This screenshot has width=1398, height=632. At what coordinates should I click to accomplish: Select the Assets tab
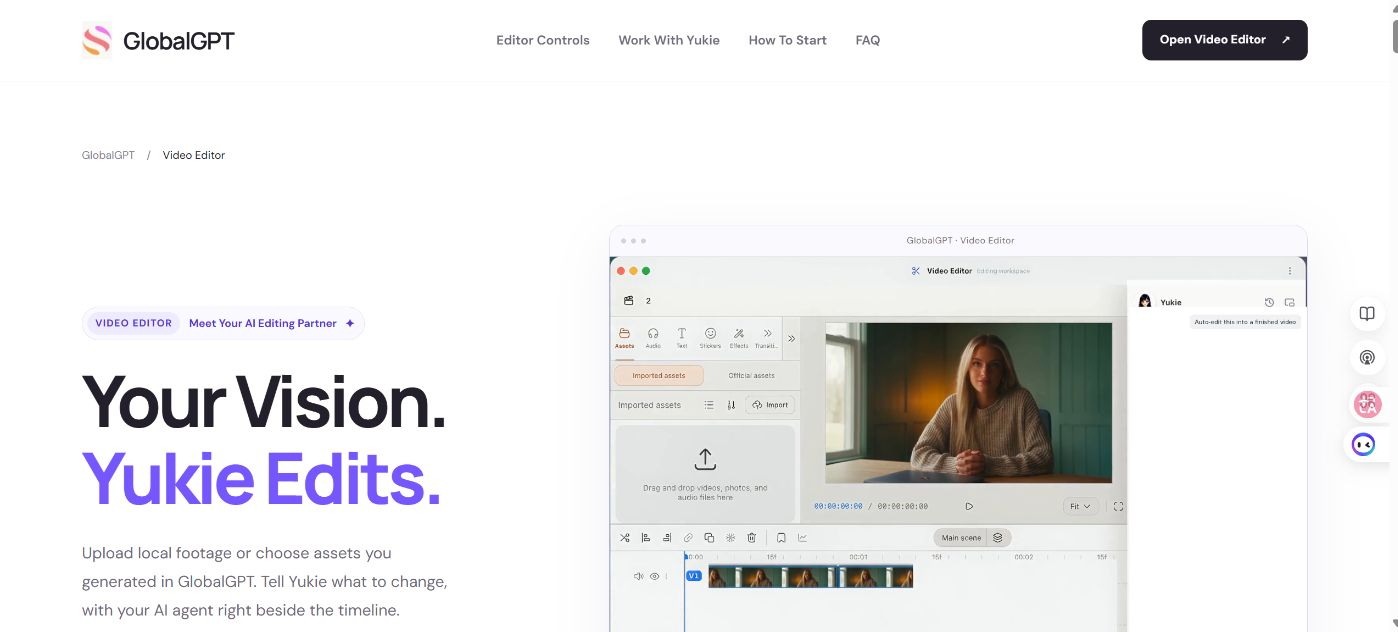625,338
